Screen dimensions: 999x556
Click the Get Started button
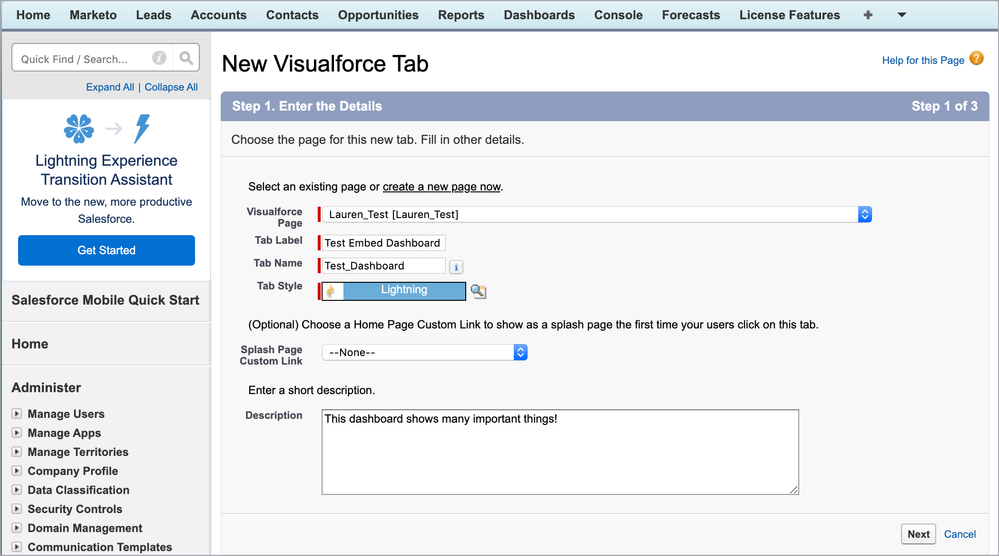[106, 250]
